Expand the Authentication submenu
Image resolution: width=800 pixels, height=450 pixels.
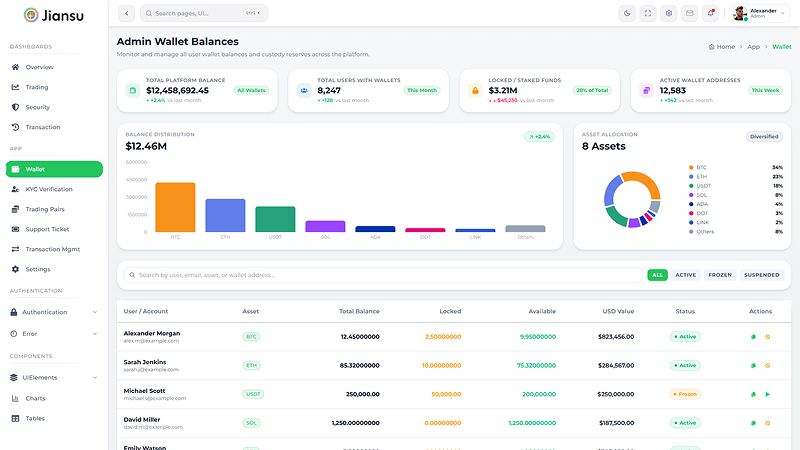(54, 312)
